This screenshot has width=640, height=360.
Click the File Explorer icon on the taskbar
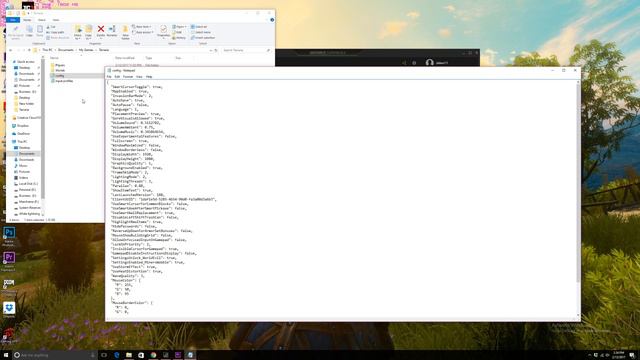click(129, 355)
